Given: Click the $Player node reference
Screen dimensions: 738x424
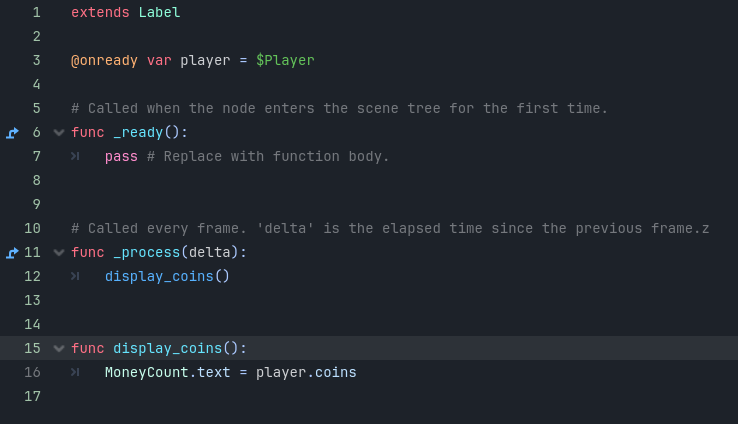Looking at the screenshot, I should (285, 61).
